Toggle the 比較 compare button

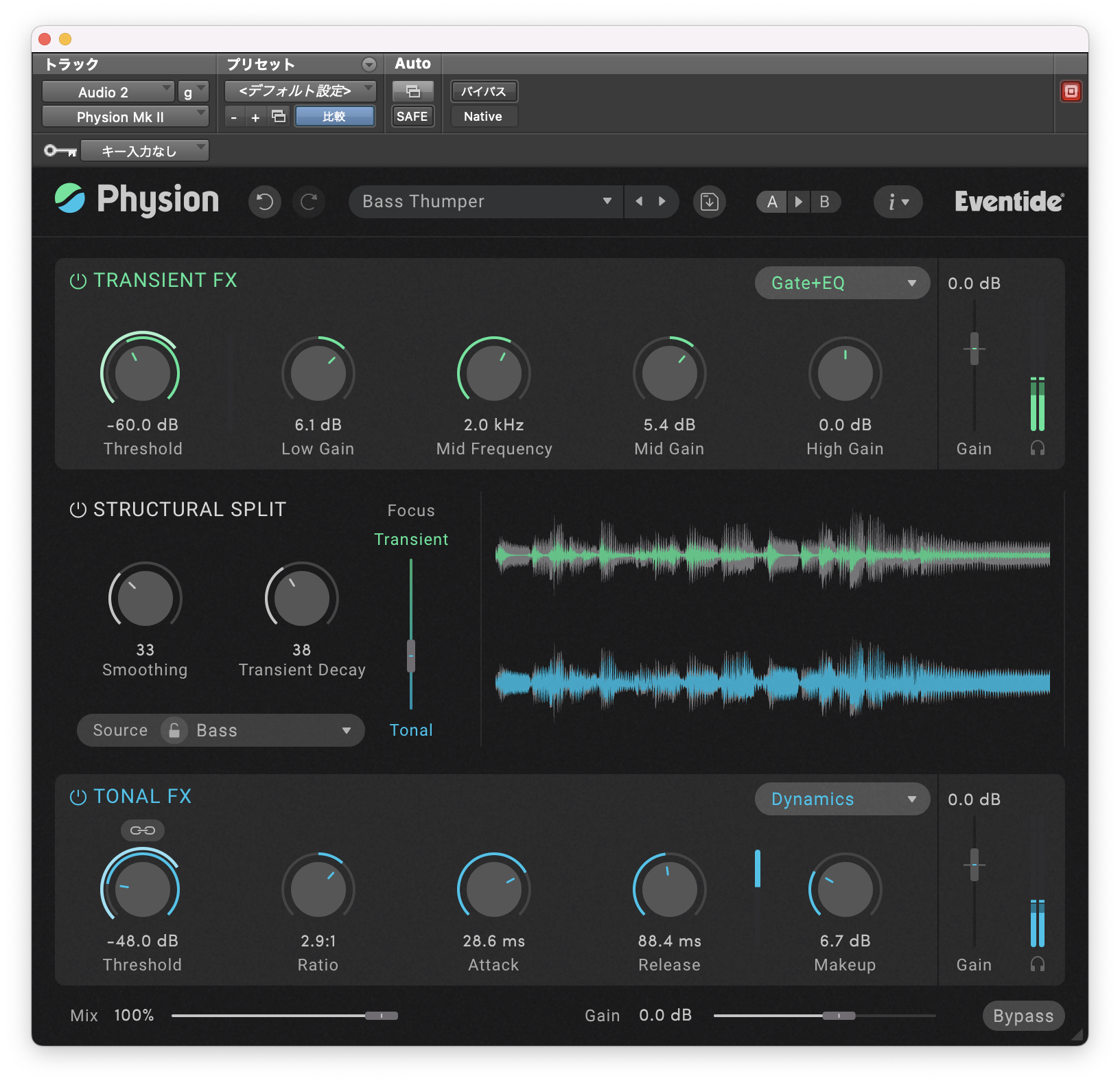[335, 117]
